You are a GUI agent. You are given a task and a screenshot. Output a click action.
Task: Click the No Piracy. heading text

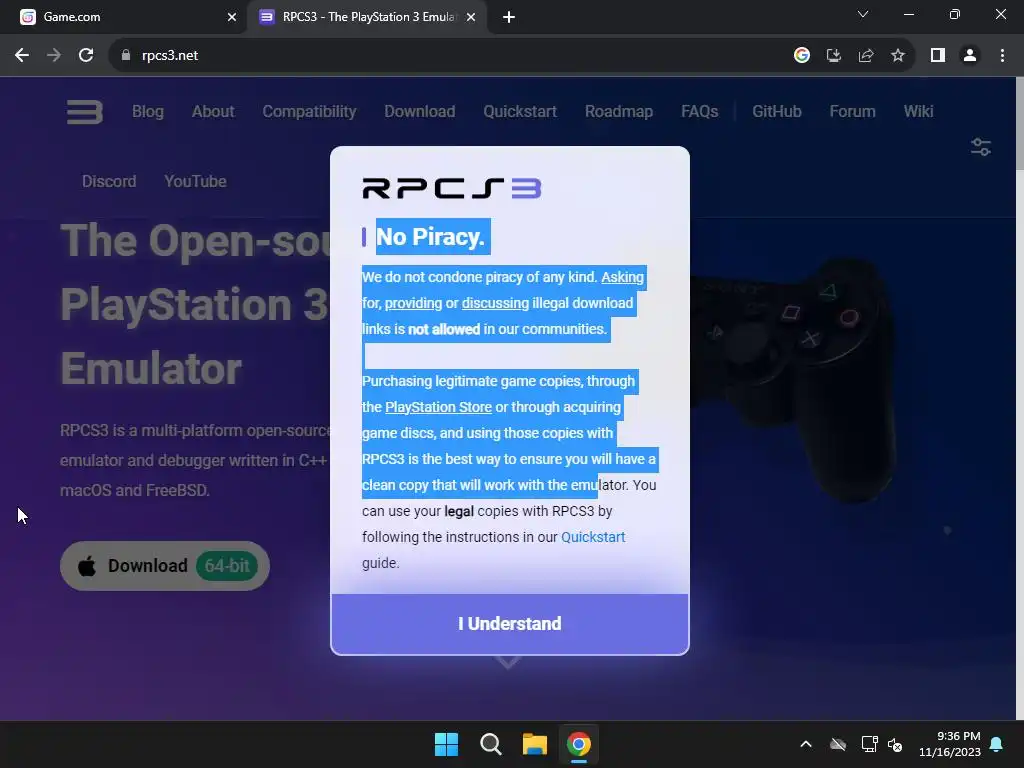[x=430, y=236]
